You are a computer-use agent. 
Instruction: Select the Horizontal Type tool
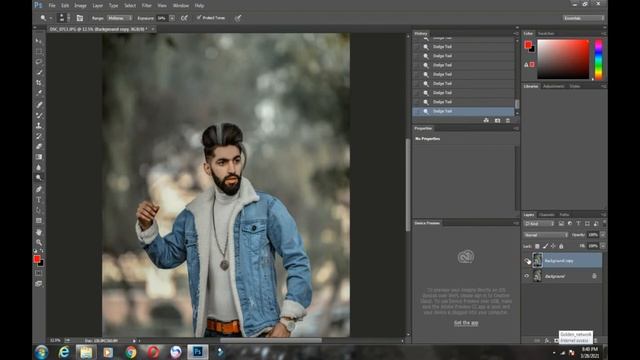coord(39,200)
